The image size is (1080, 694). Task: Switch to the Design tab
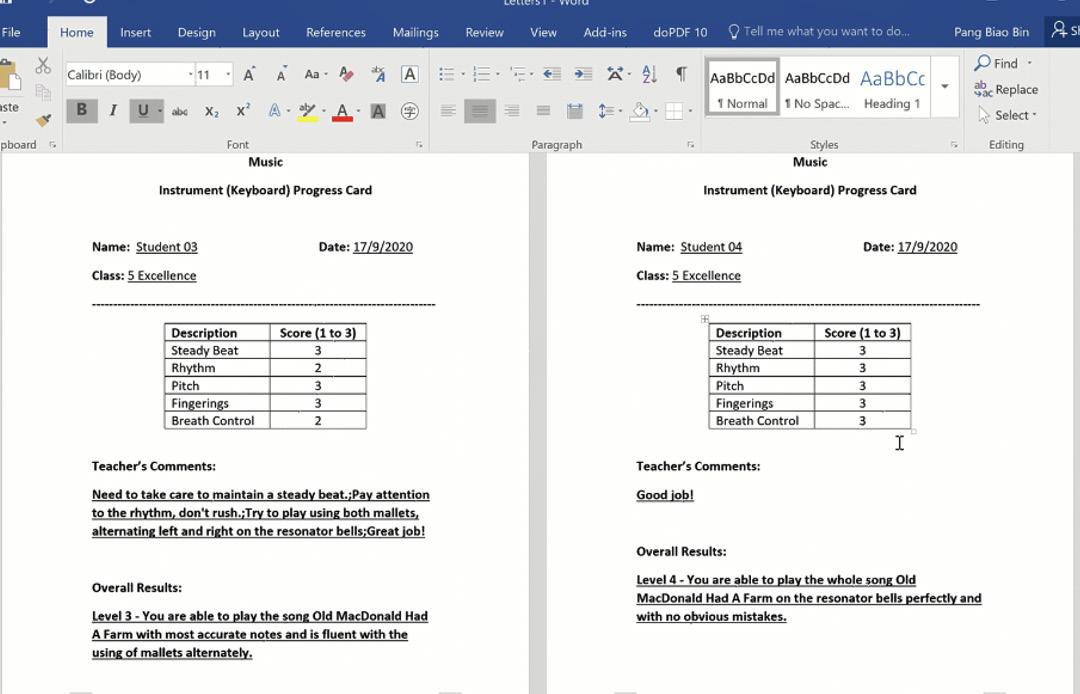pos(196,32)
